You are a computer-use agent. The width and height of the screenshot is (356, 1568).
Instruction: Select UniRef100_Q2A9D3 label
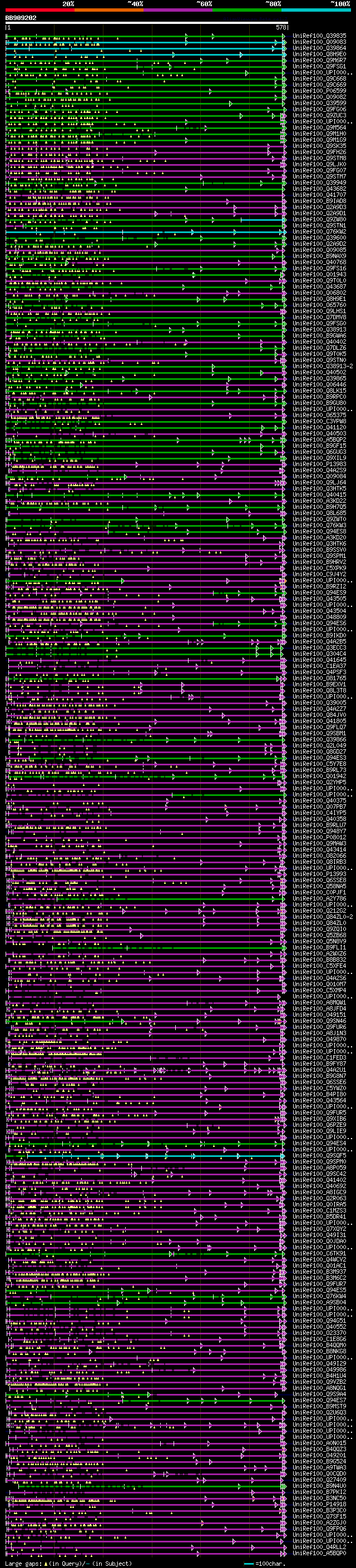point(319,207)
